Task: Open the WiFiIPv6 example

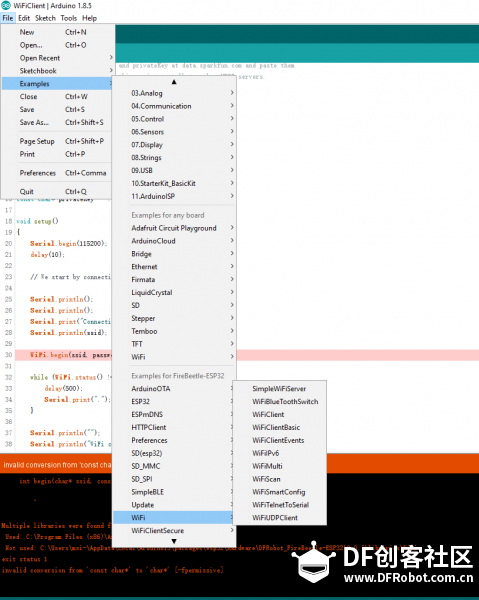Action: click(x=280, y=453)
